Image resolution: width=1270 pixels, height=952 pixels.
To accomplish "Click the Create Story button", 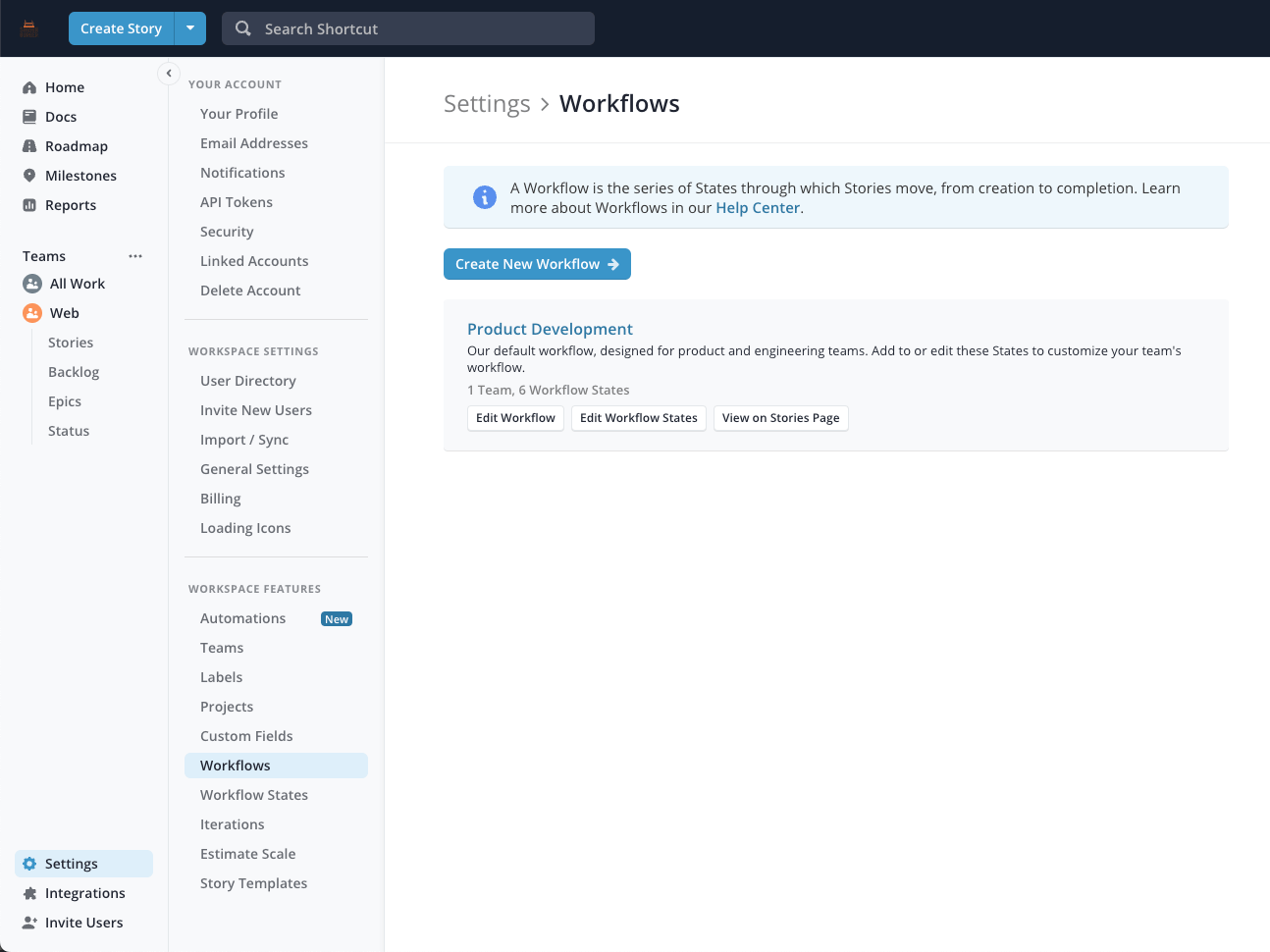I will click(121, 28).
